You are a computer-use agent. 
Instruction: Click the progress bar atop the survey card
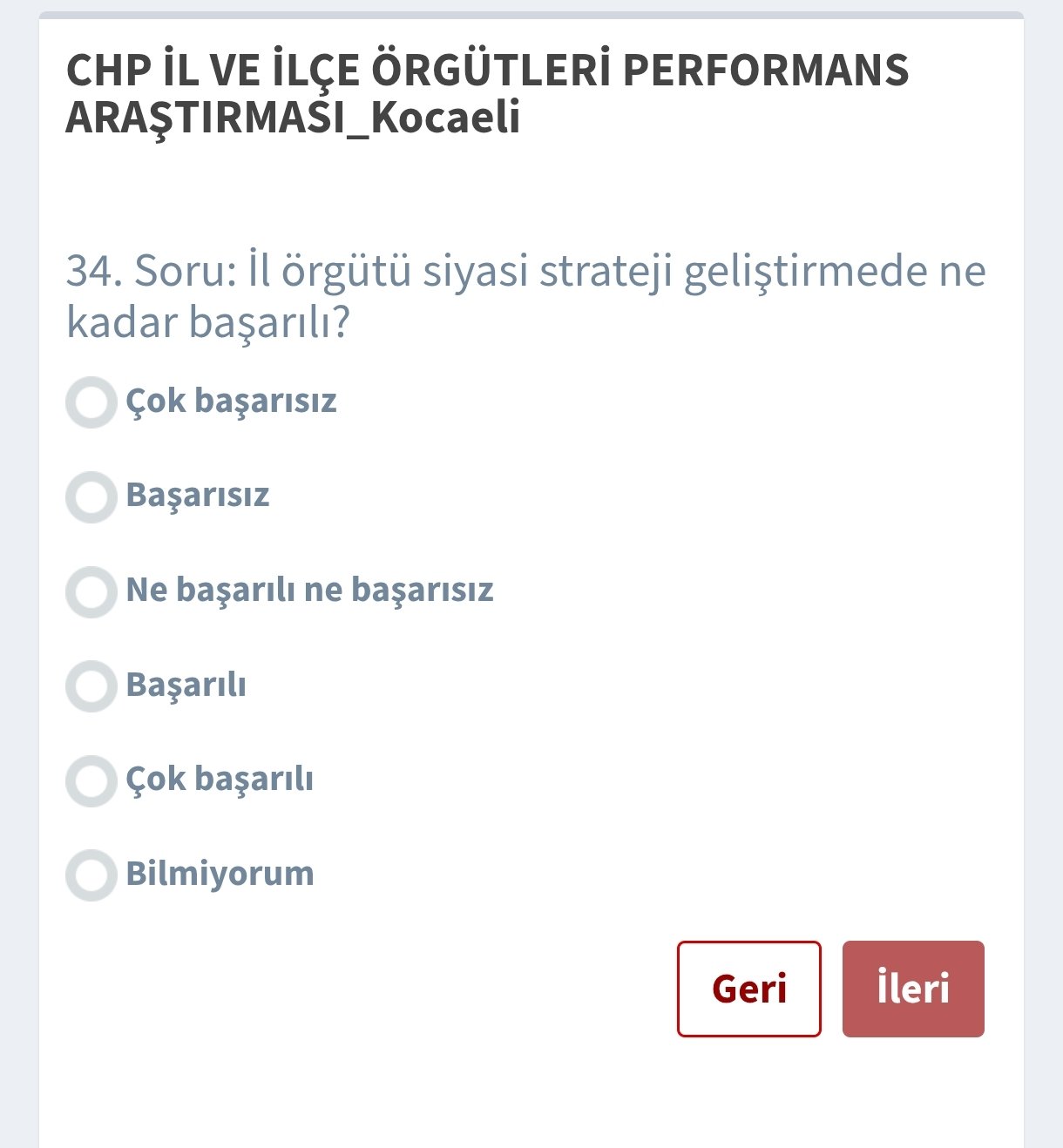(x=531, y=16)
